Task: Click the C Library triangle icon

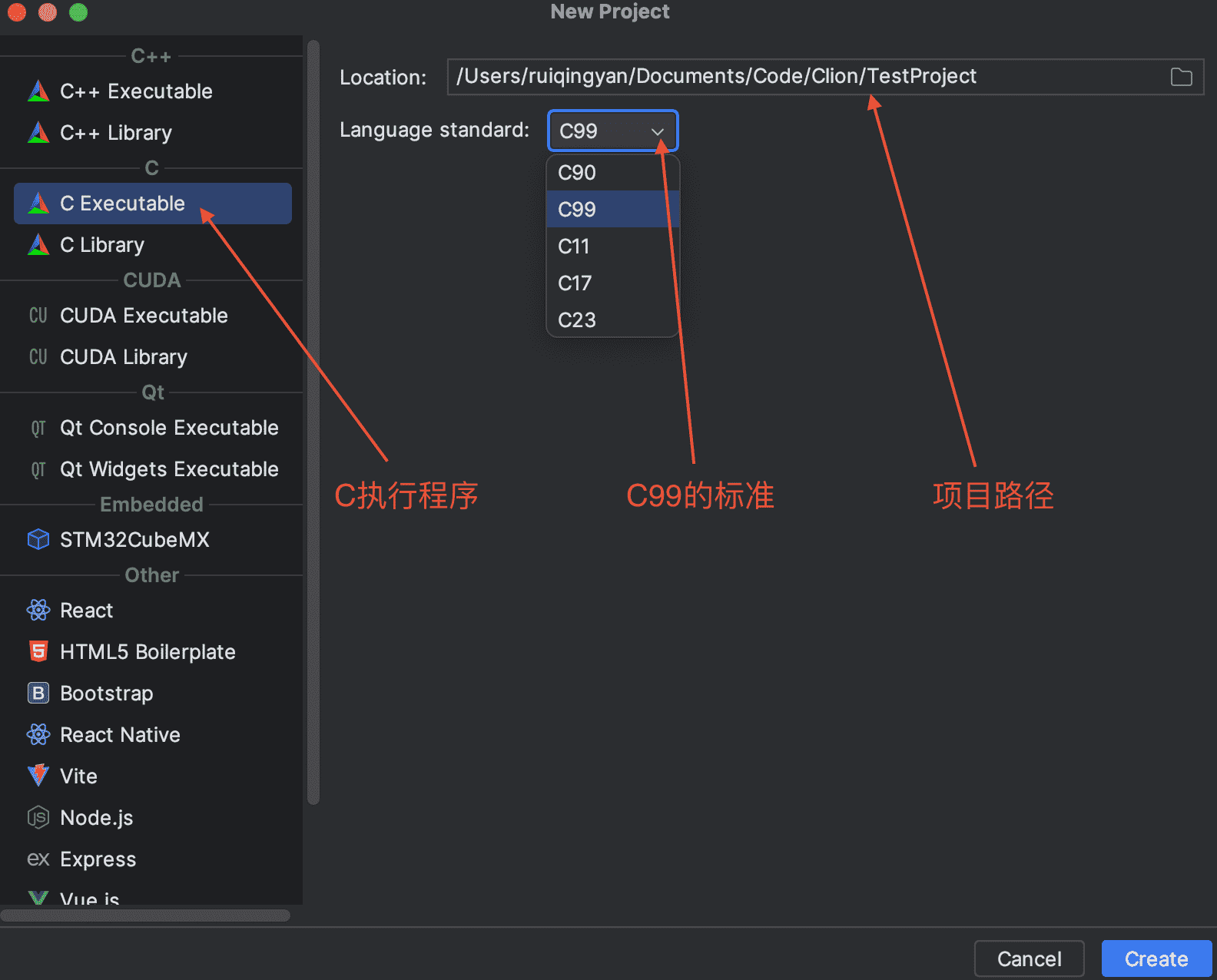Action: pos(38,245)
